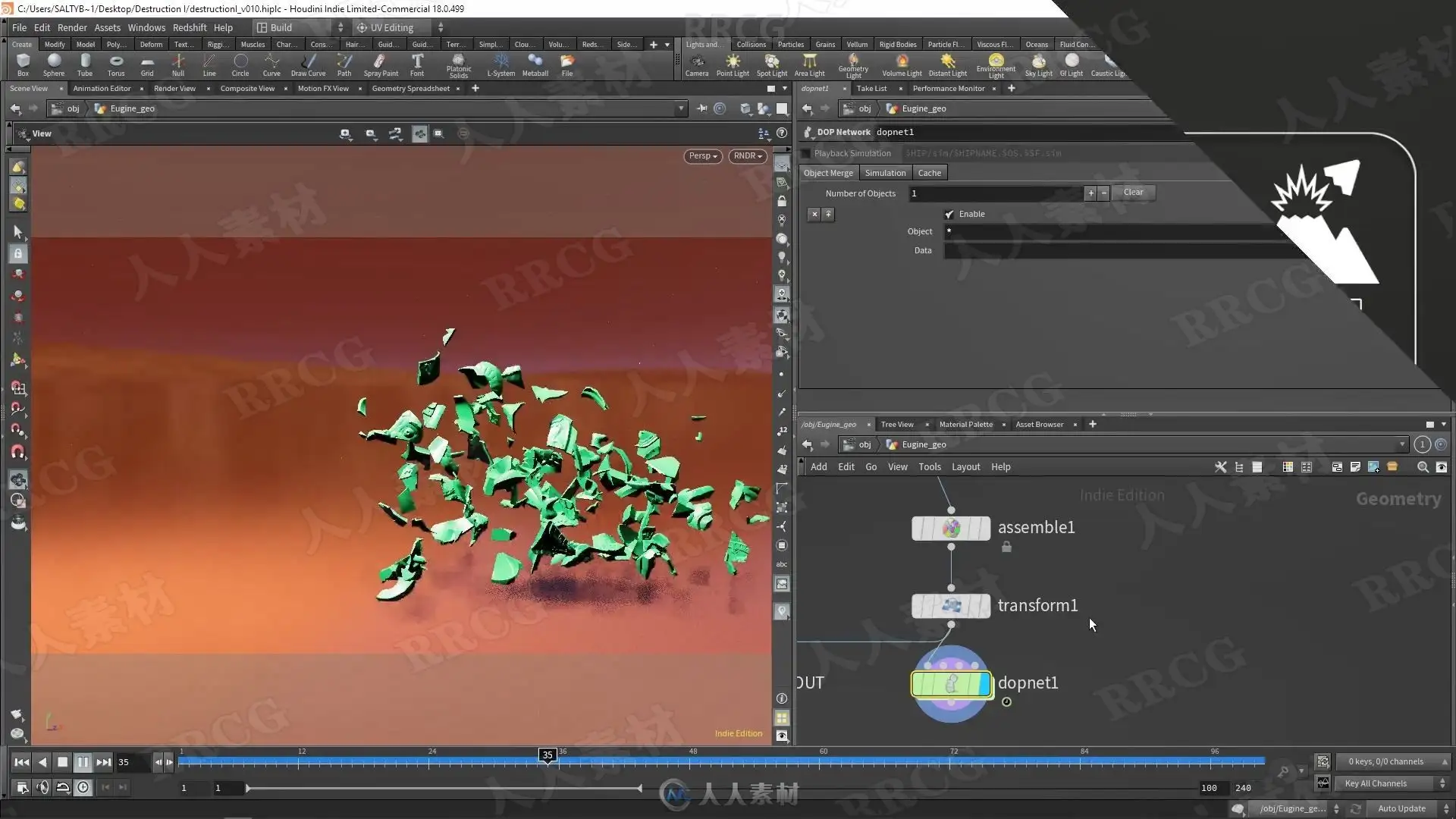Toggle display flag on dopnet1 node
The image size is (1456, 819).
pyautogui.click(x=984, y=684)
